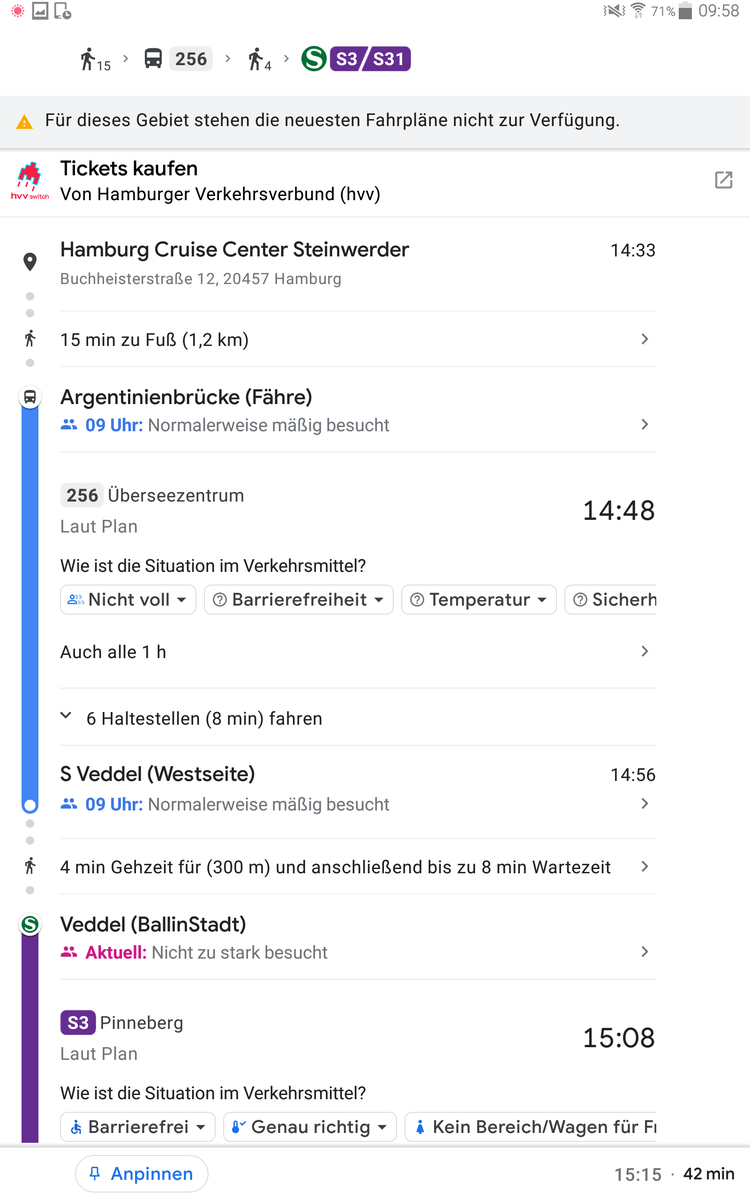Open the 'Nicht voll' crowding dropdown
The width and height of the screenshot is (750, 1200).
(128, 600)
